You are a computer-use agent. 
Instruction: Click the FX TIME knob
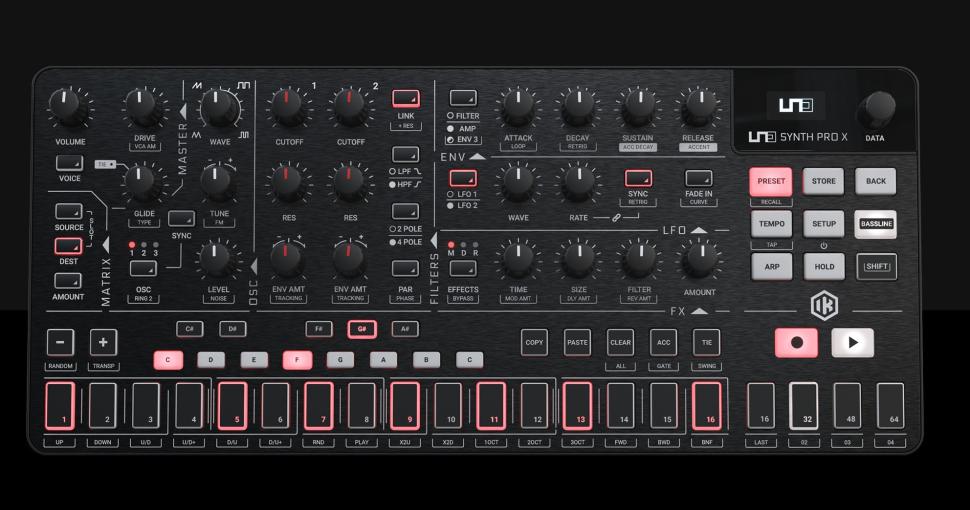518,259
